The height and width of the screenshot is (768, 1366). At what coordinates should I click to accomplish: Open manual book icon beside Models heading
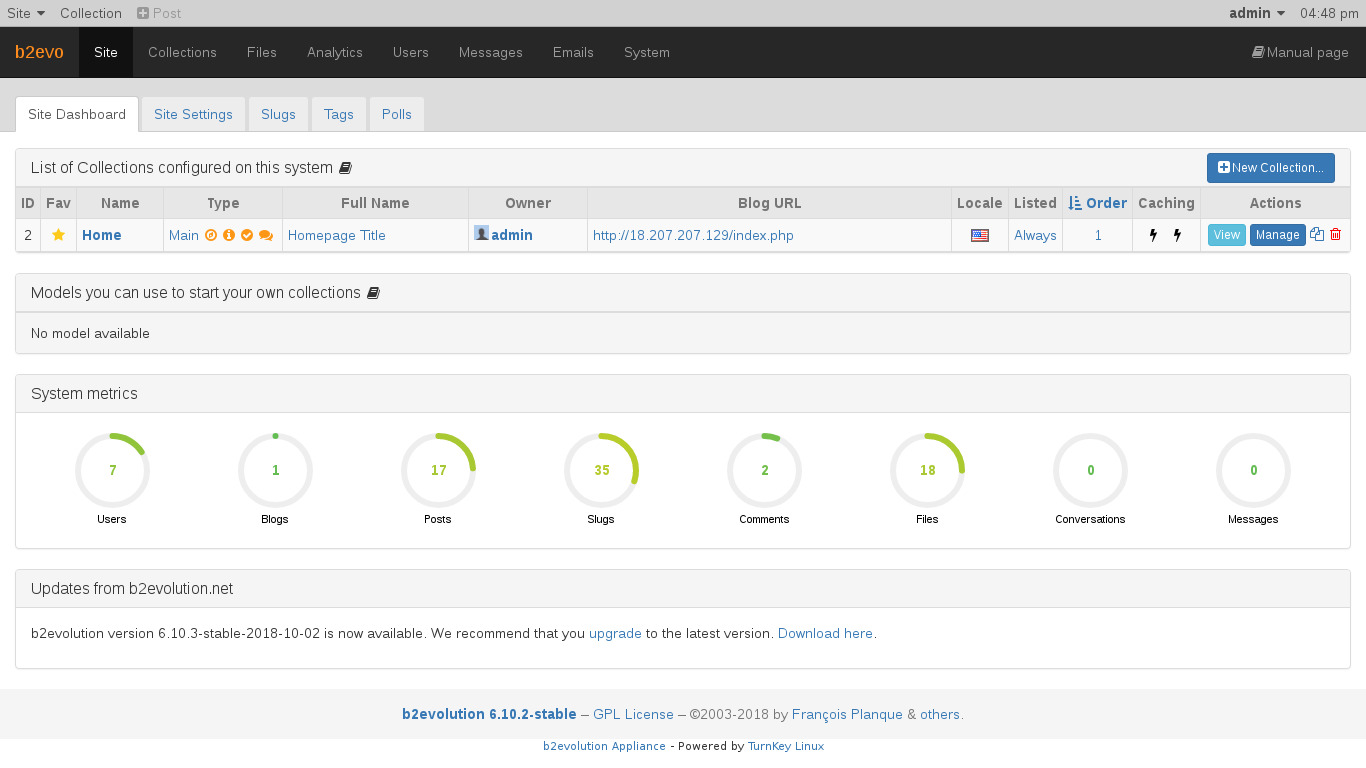(373, 293)
